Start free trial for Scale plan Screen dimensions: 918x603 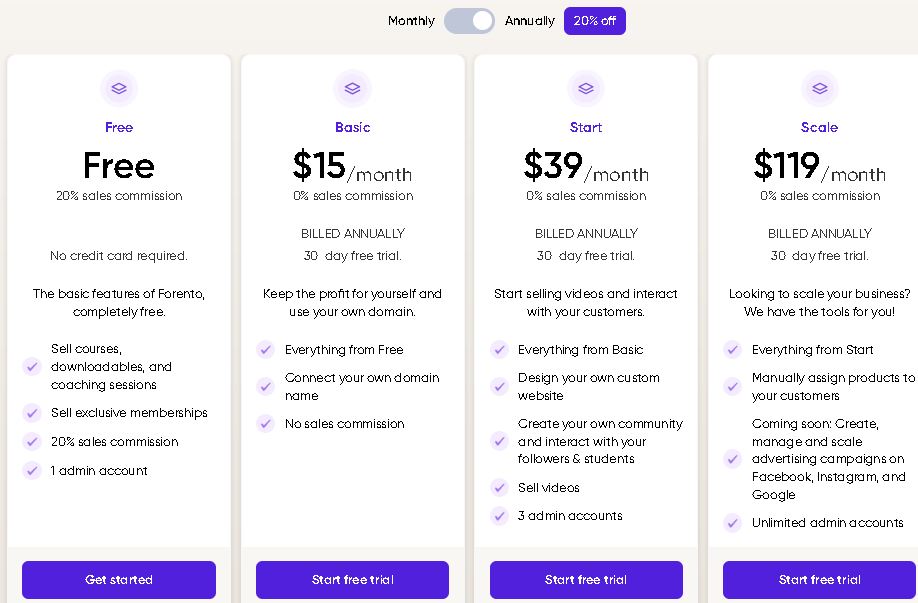point(819,580)
